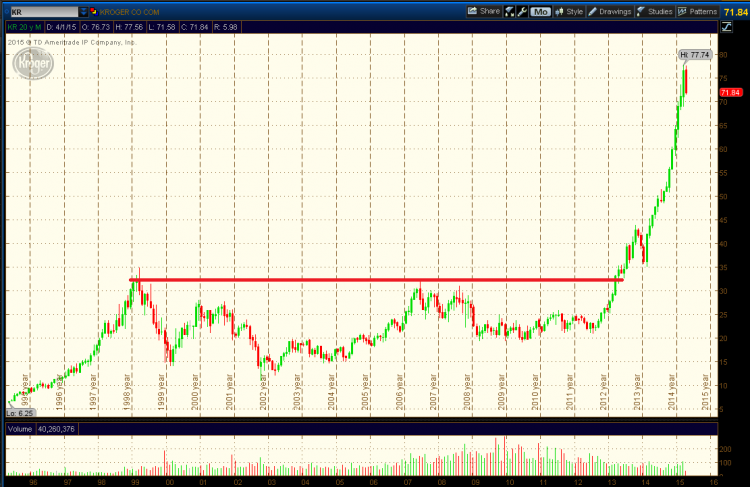Open the Share menu
Image resolution: width=750 pixels, height=487 pixels.
pyautogui.click(x=484, y=11)
